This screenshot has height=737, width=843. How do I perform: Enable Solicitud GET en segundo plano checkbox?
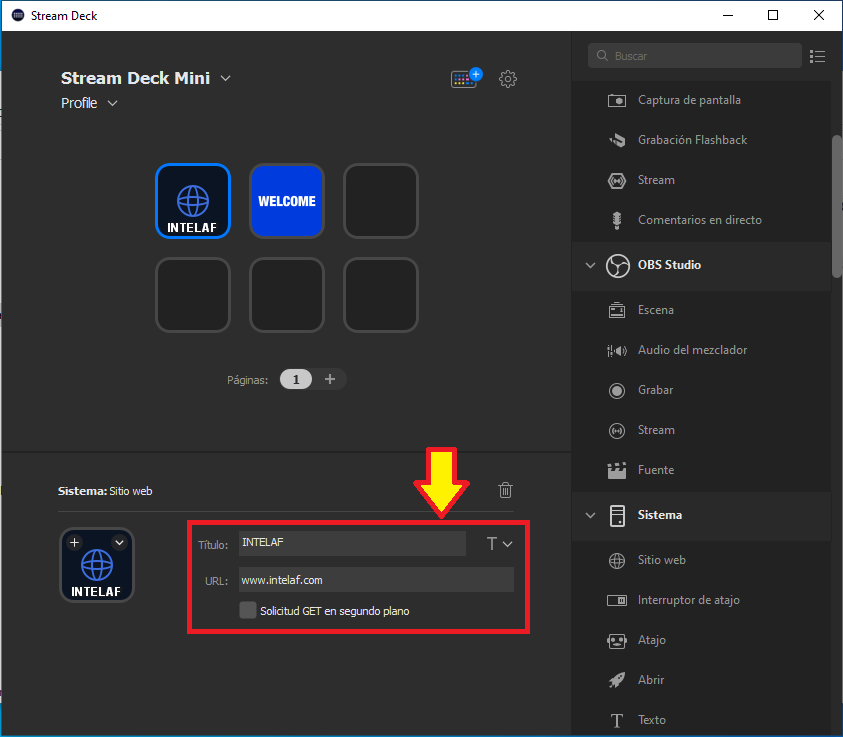click(x=248, y=610)
